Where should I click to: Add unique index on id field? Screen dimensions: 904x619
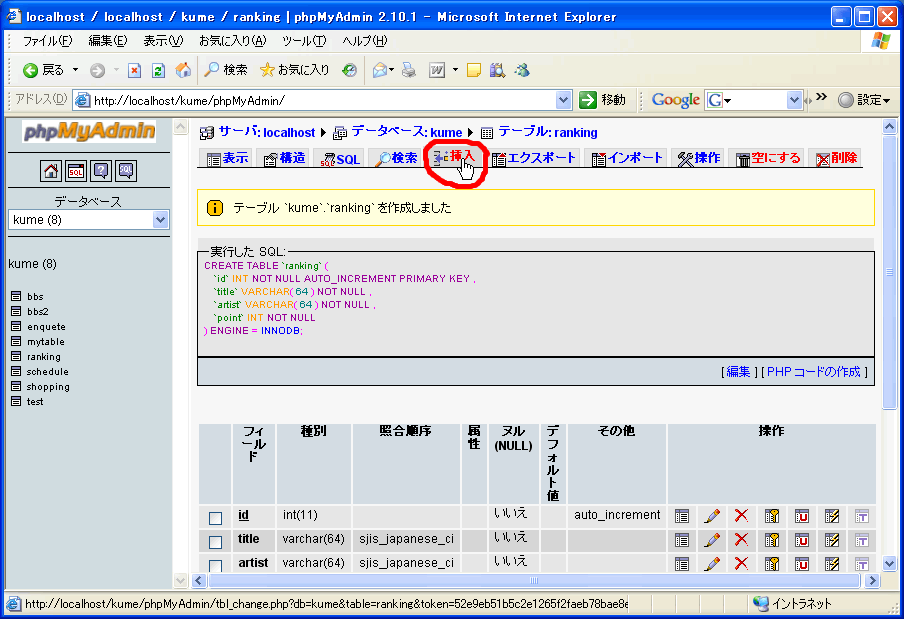pyautogui.click(x=801, y=516)
